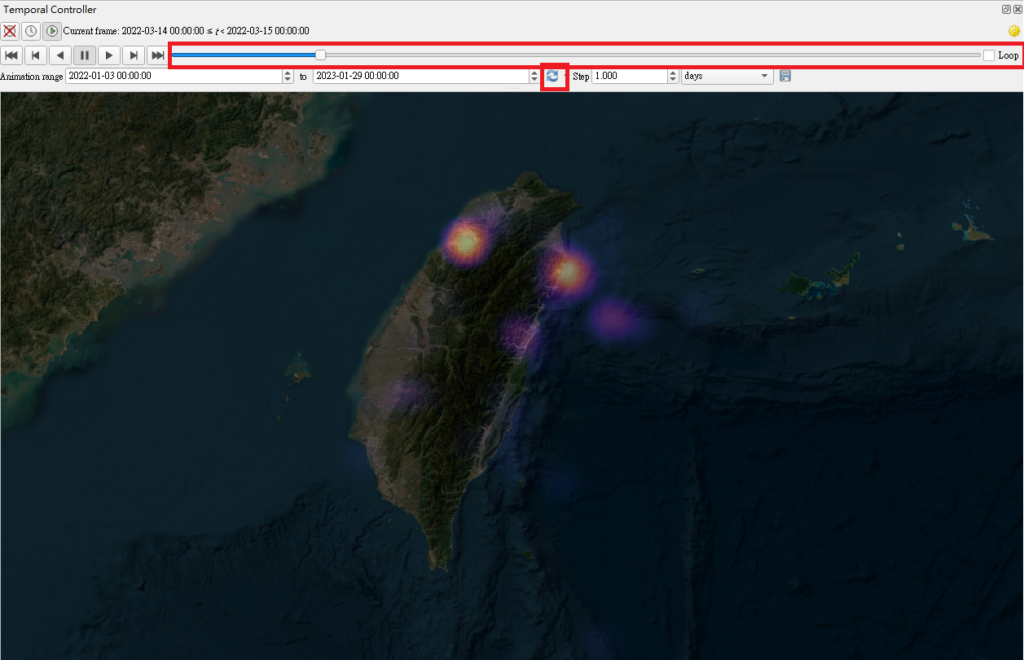Export animation with the save icon
Viewport: 1024px width, 660px height.
point(785,76)
